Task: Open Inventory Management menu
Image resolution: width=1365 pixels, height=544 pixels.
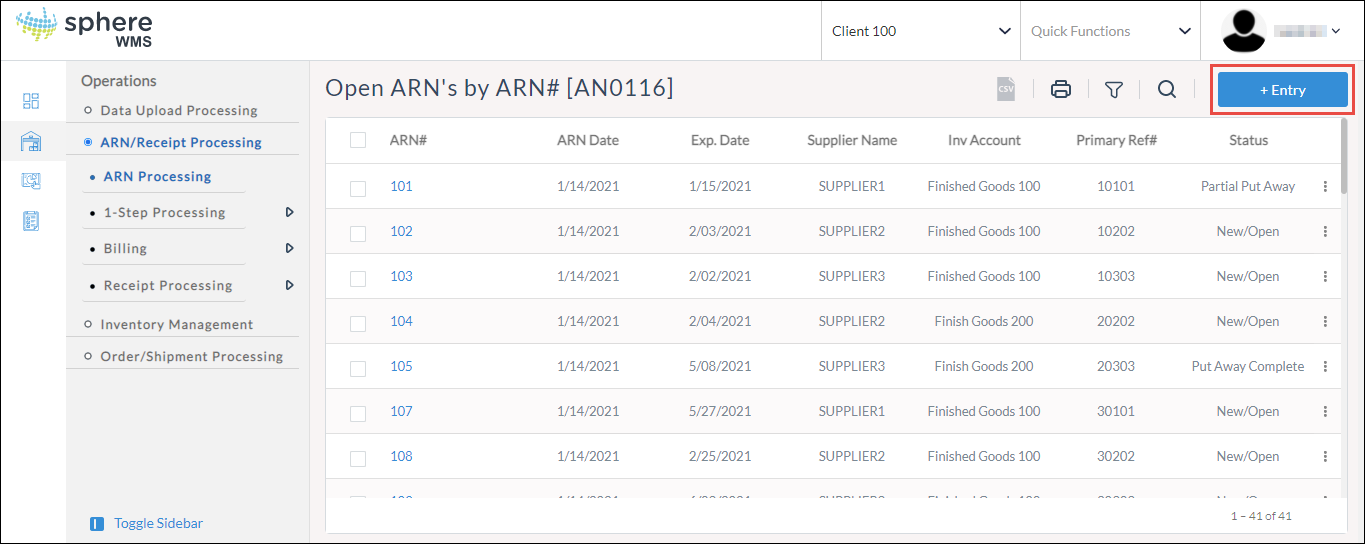Action: click(177, 324)
